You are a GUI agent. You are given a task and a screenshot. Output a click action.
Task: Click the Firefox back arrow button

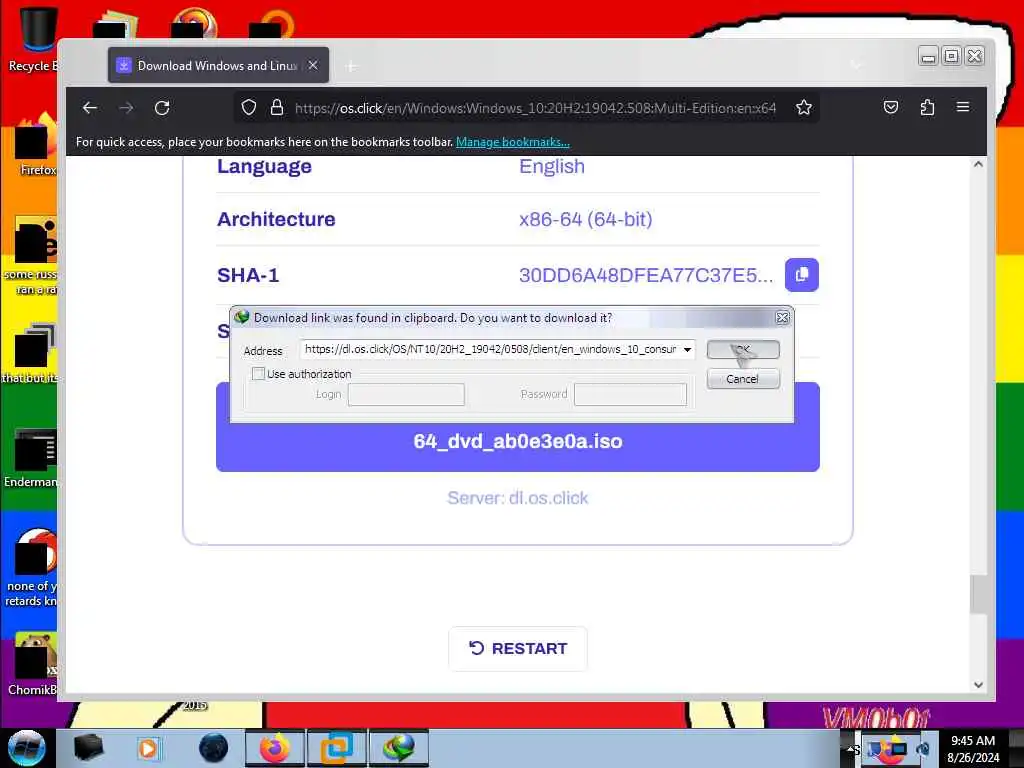[x=90, y=108]
